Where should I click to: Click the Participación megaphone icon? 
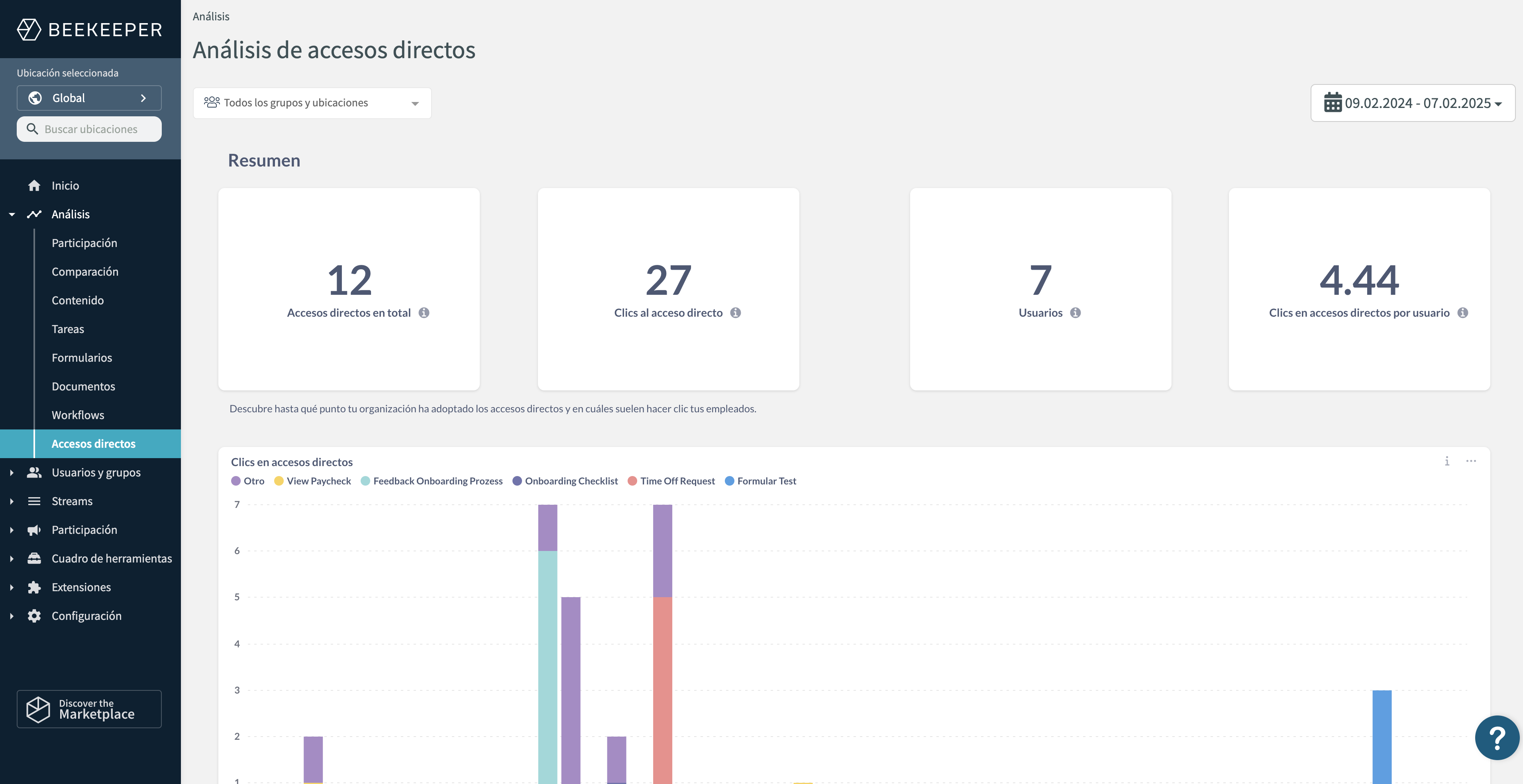pyautogui.click(x=34, y=530)
